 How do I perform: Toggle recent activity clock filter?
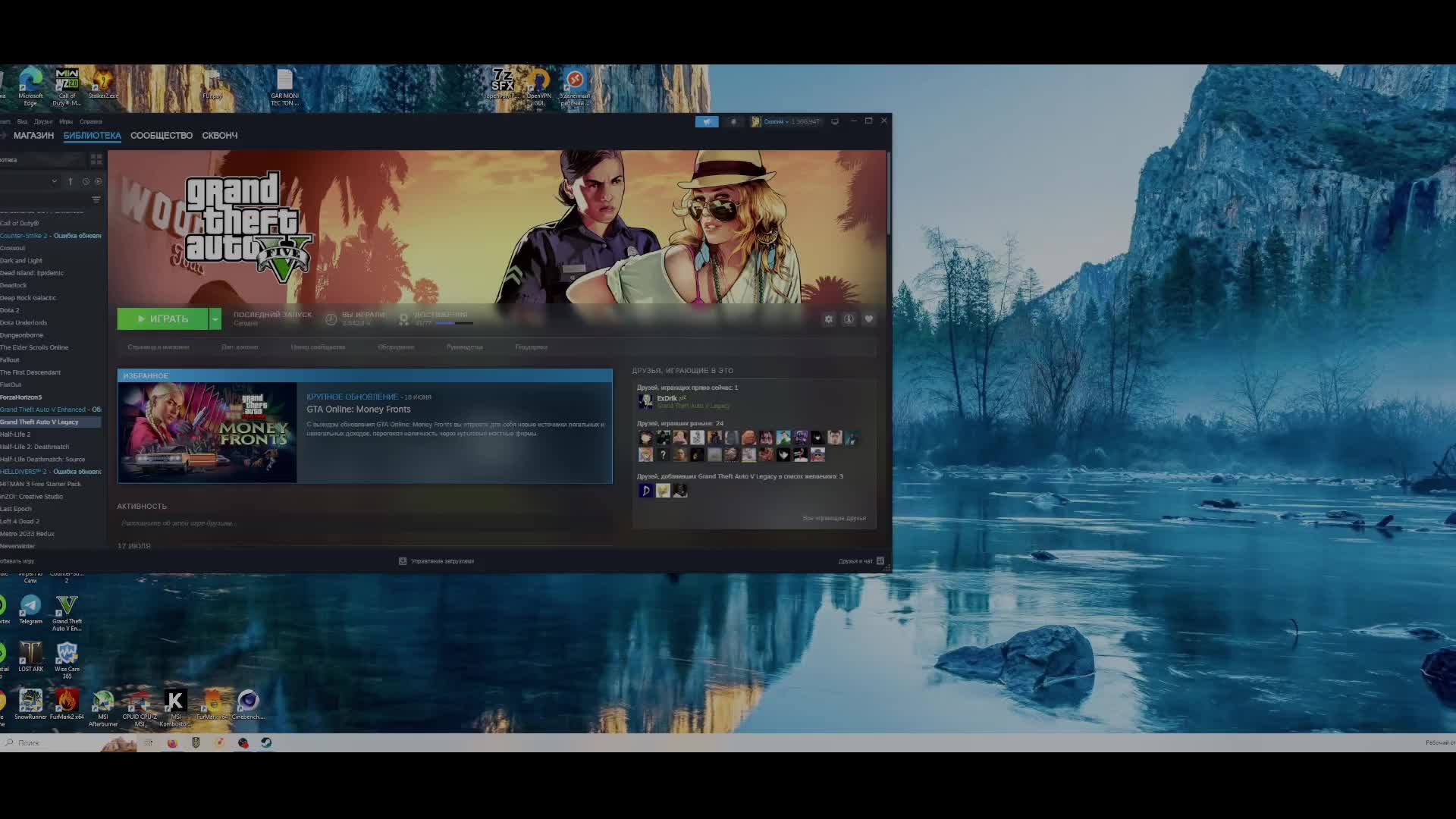click(86, 182)
